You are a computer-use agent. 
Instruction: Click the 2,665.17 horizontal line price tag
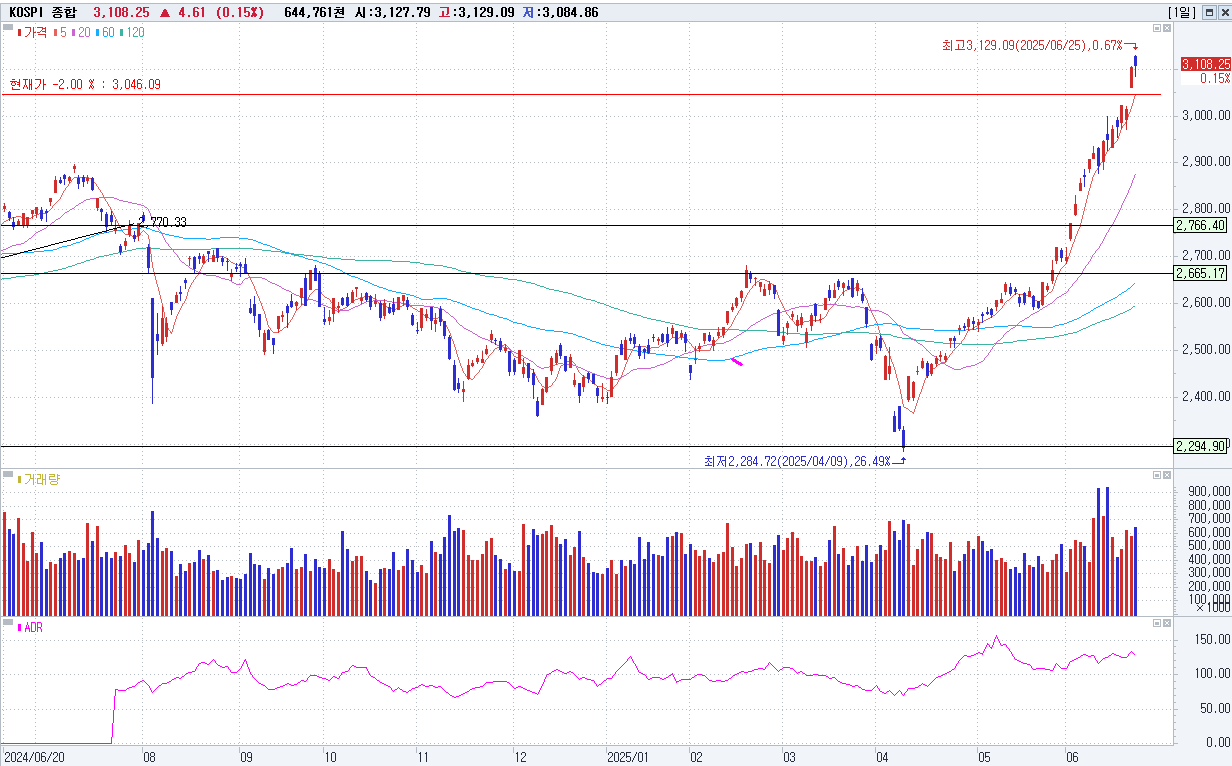[1202, 273]
